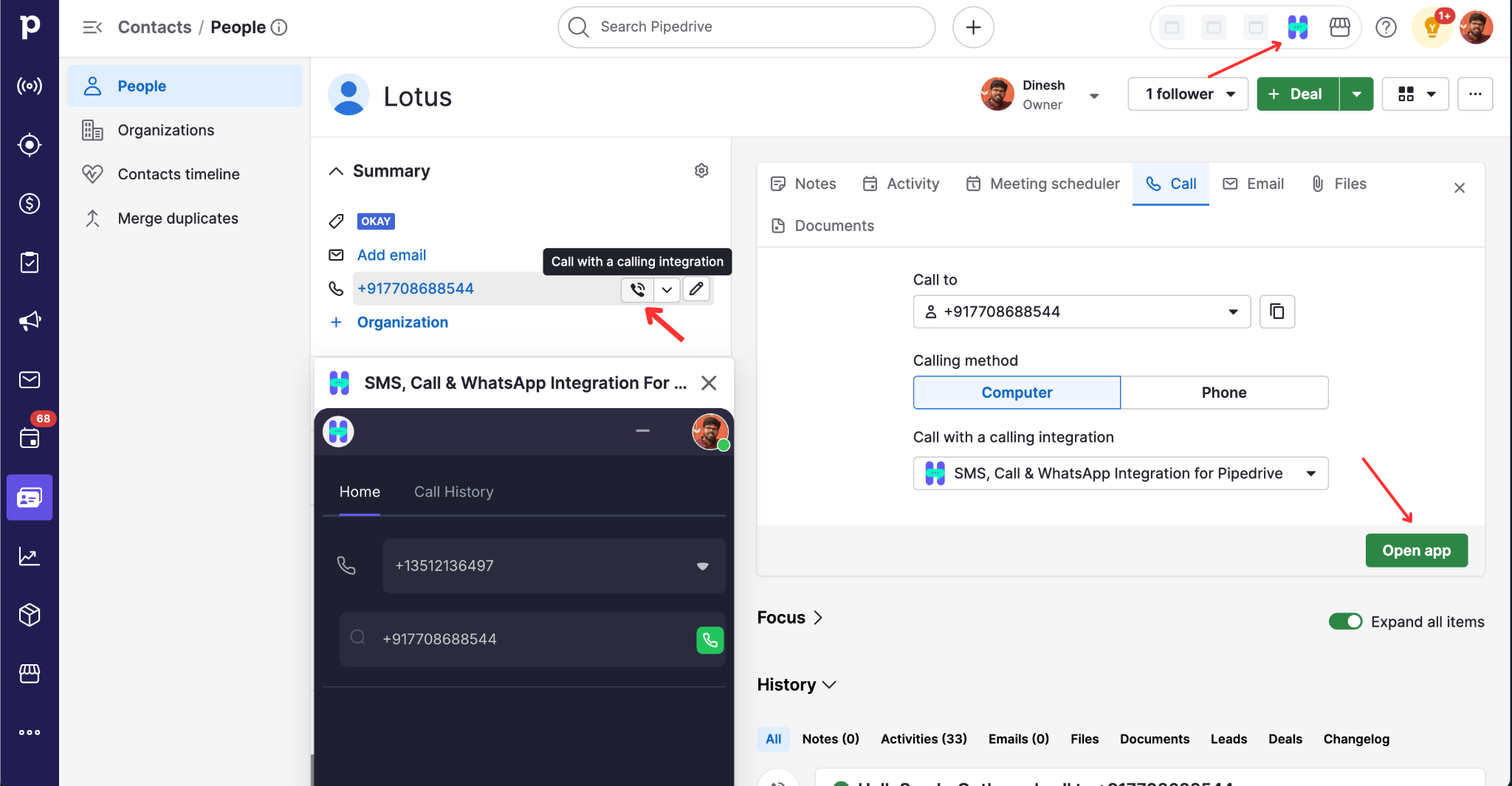This screenshot has width=1512, height=786.
Task: Switch to the Email tab
Action: (1253, 184)
